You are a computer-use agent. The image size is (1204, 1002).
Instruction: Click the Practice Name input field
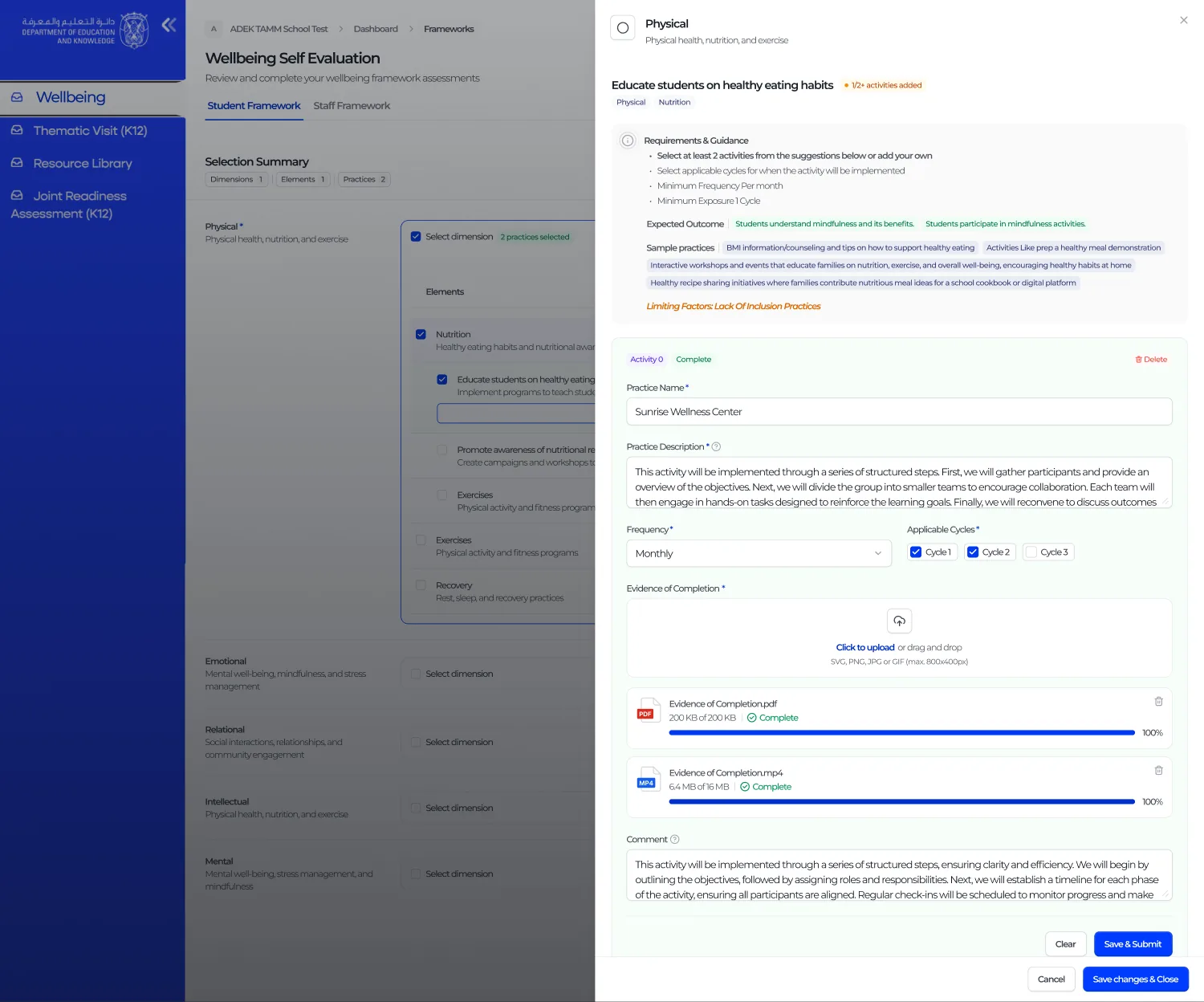(x=899, y=412)
